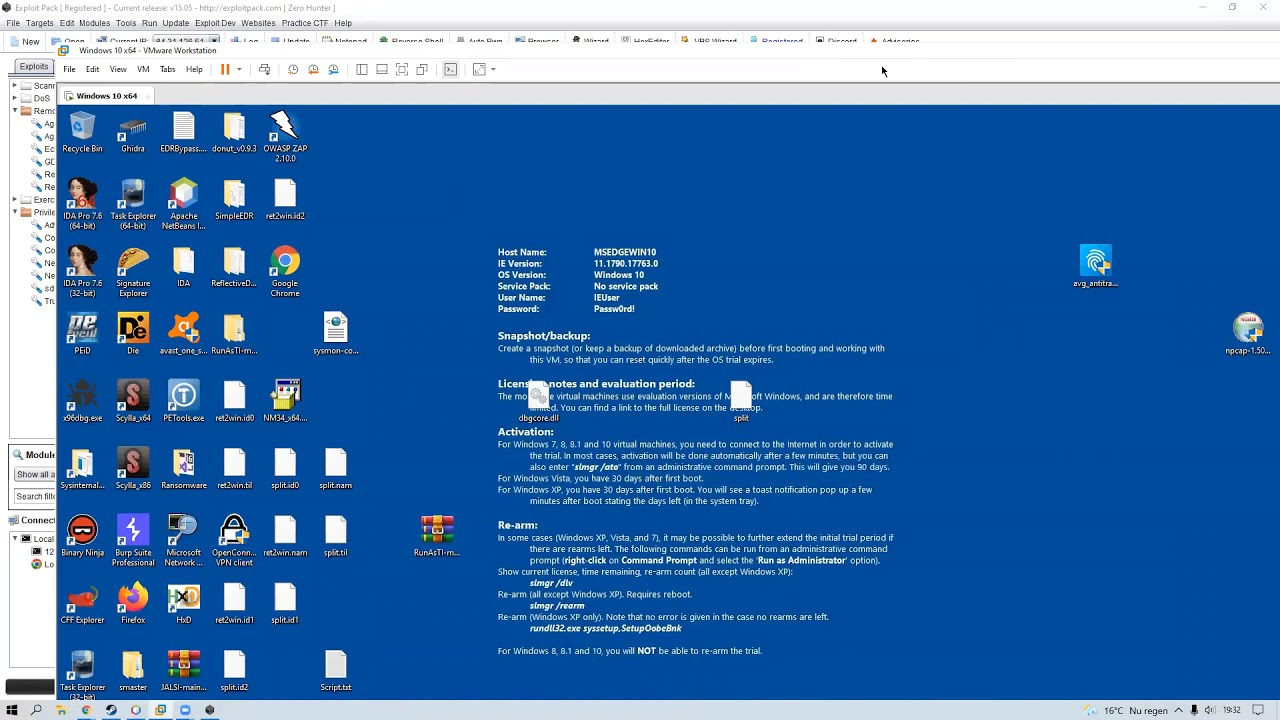Click VMware send Ctrl+Alt+Del icon

(x=264, y=69)
